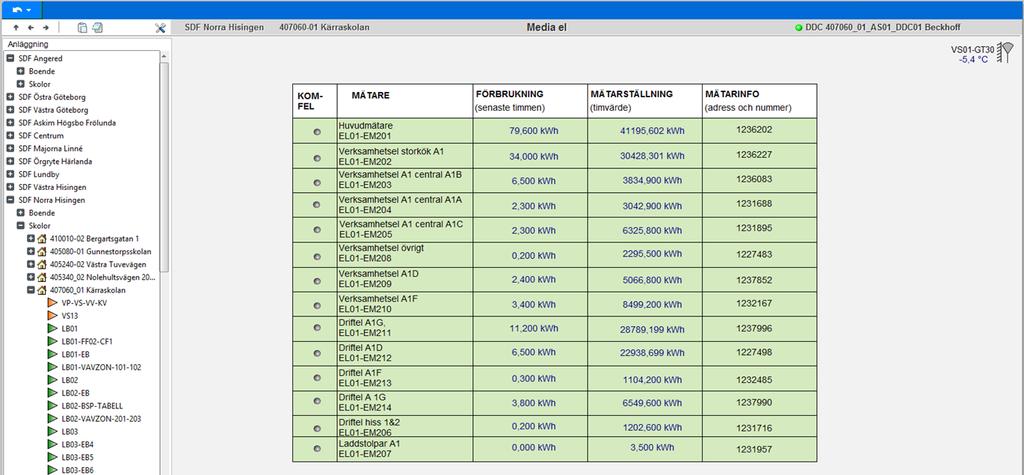The width and height of the screenshot is (1024, 475).
Task: Click green arrow icon for LB02-BSP-TABELL
Action: point(52,406)
